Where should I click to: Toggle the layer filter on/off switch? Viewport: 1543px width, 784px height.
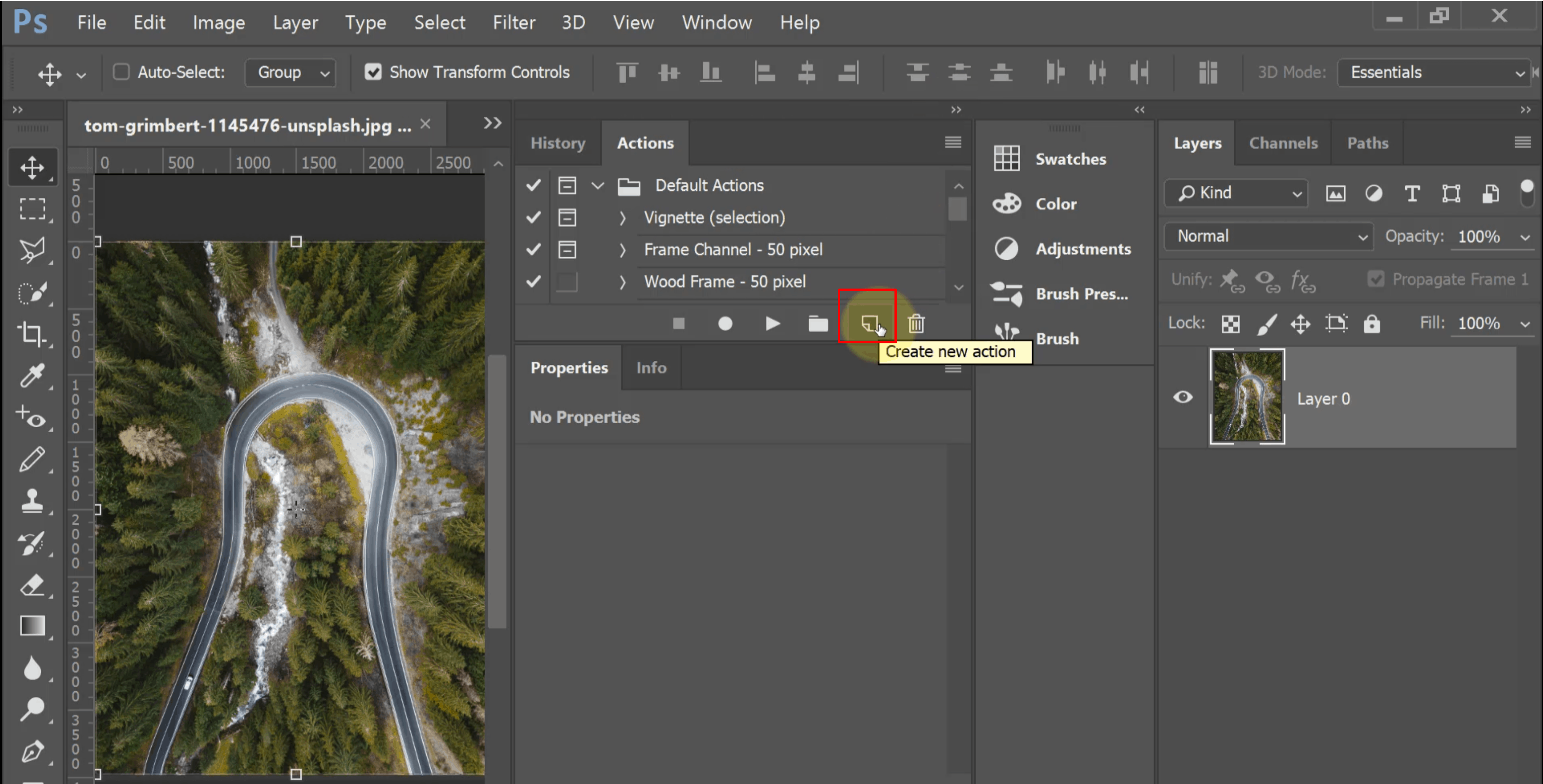pyautogui.click(x=1527, y=193)
